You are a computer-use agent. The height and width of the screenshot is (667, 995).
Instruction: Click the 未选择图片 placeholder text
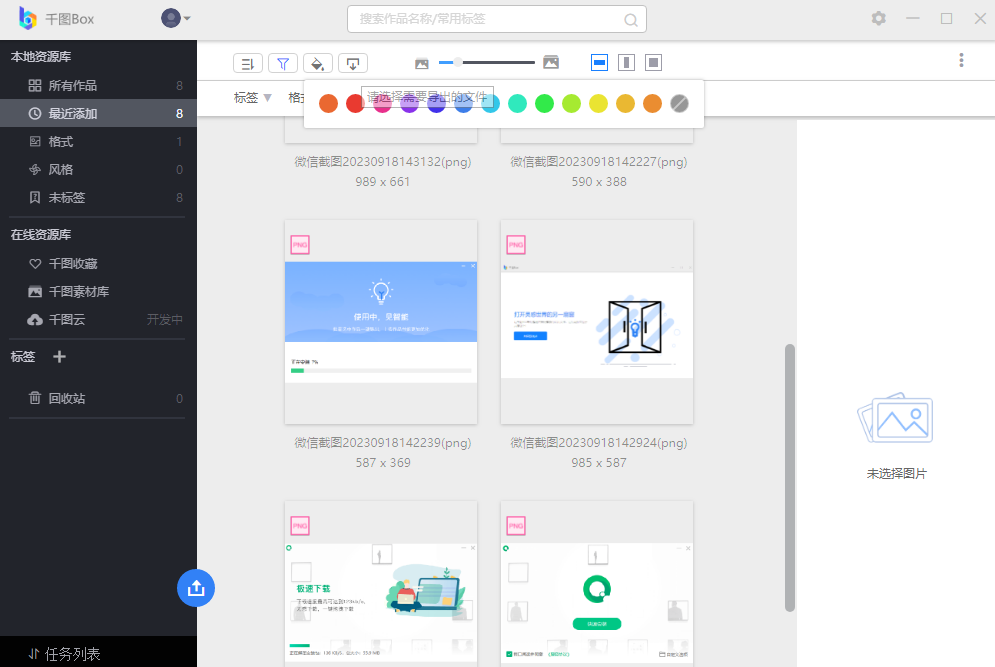897,473
